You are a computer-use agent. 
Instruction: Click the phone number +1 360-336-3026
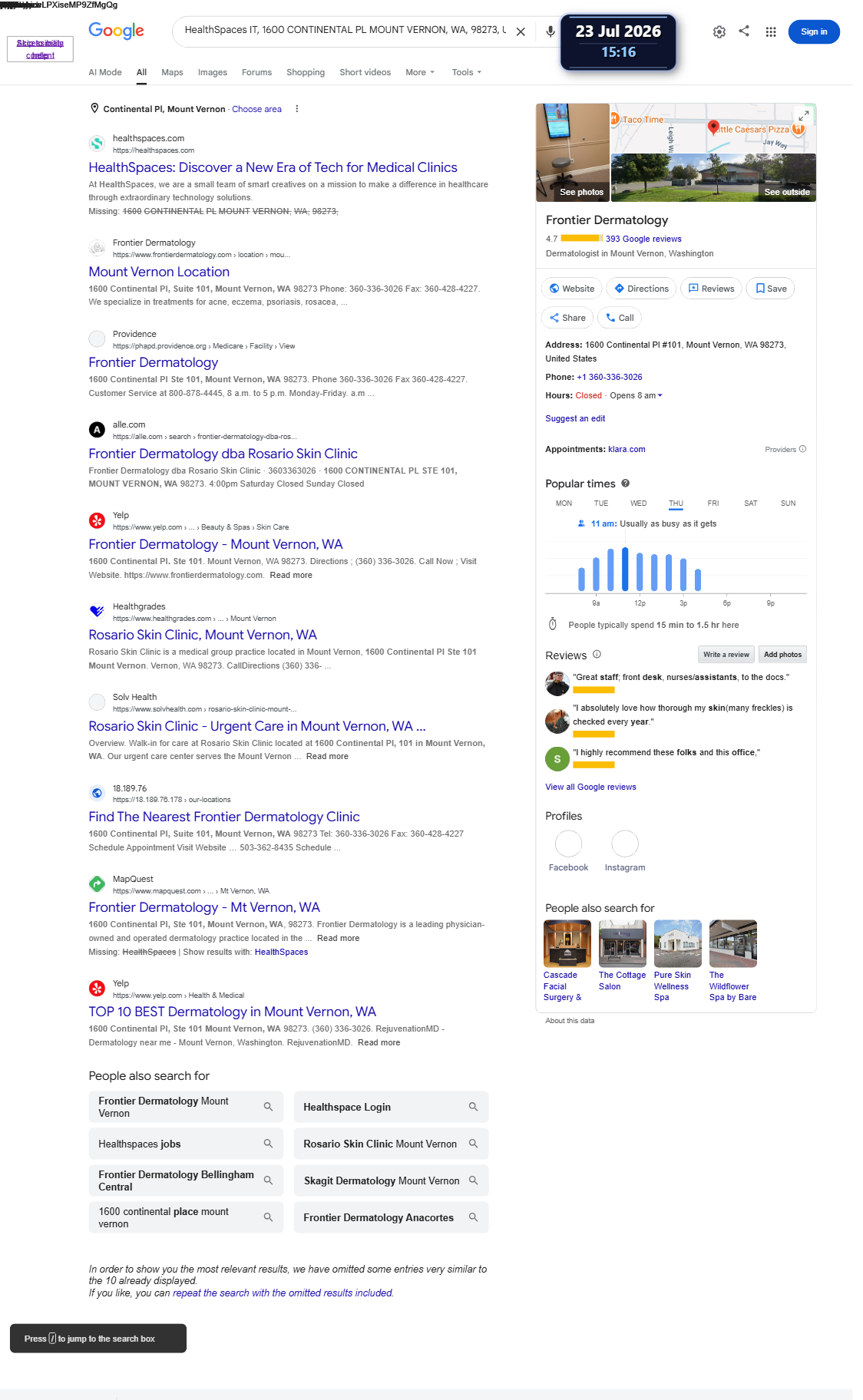point(610,377)
